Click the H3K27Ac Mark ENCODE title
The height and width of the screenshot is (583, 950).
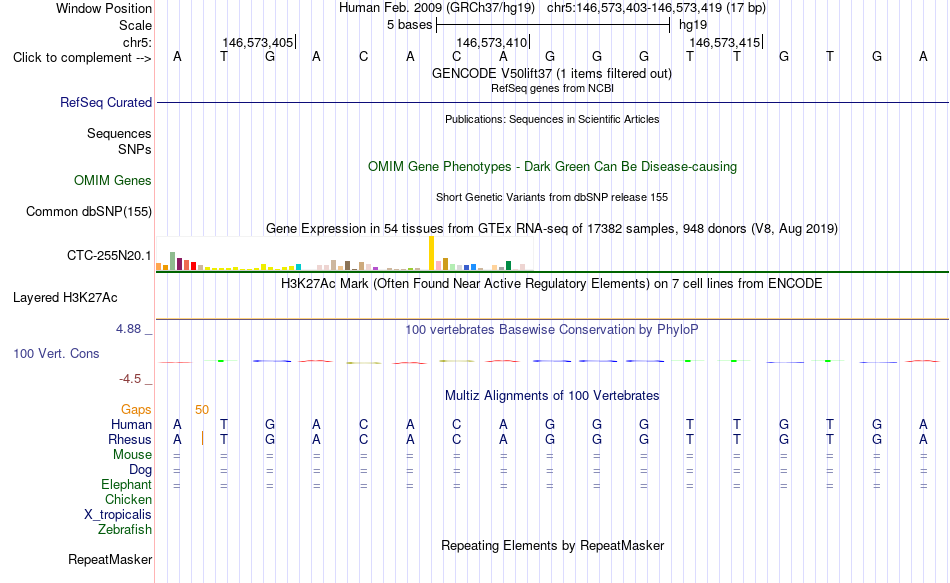click(x=552, y=284)
